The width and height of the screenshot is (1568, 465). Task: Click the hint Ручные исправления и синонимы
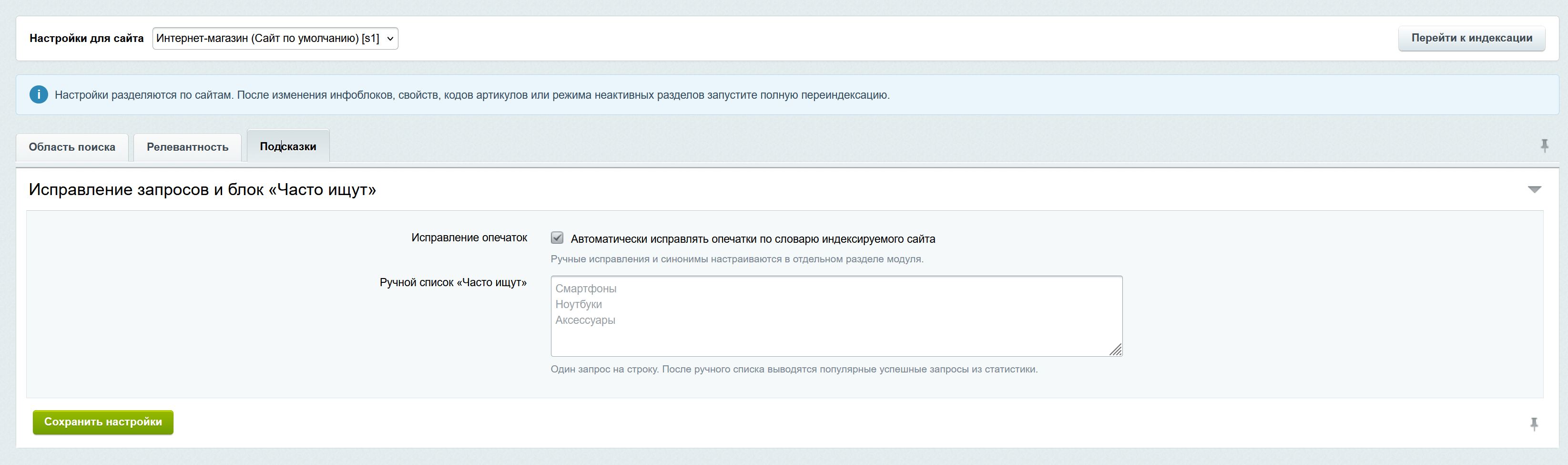click(736, 259)
